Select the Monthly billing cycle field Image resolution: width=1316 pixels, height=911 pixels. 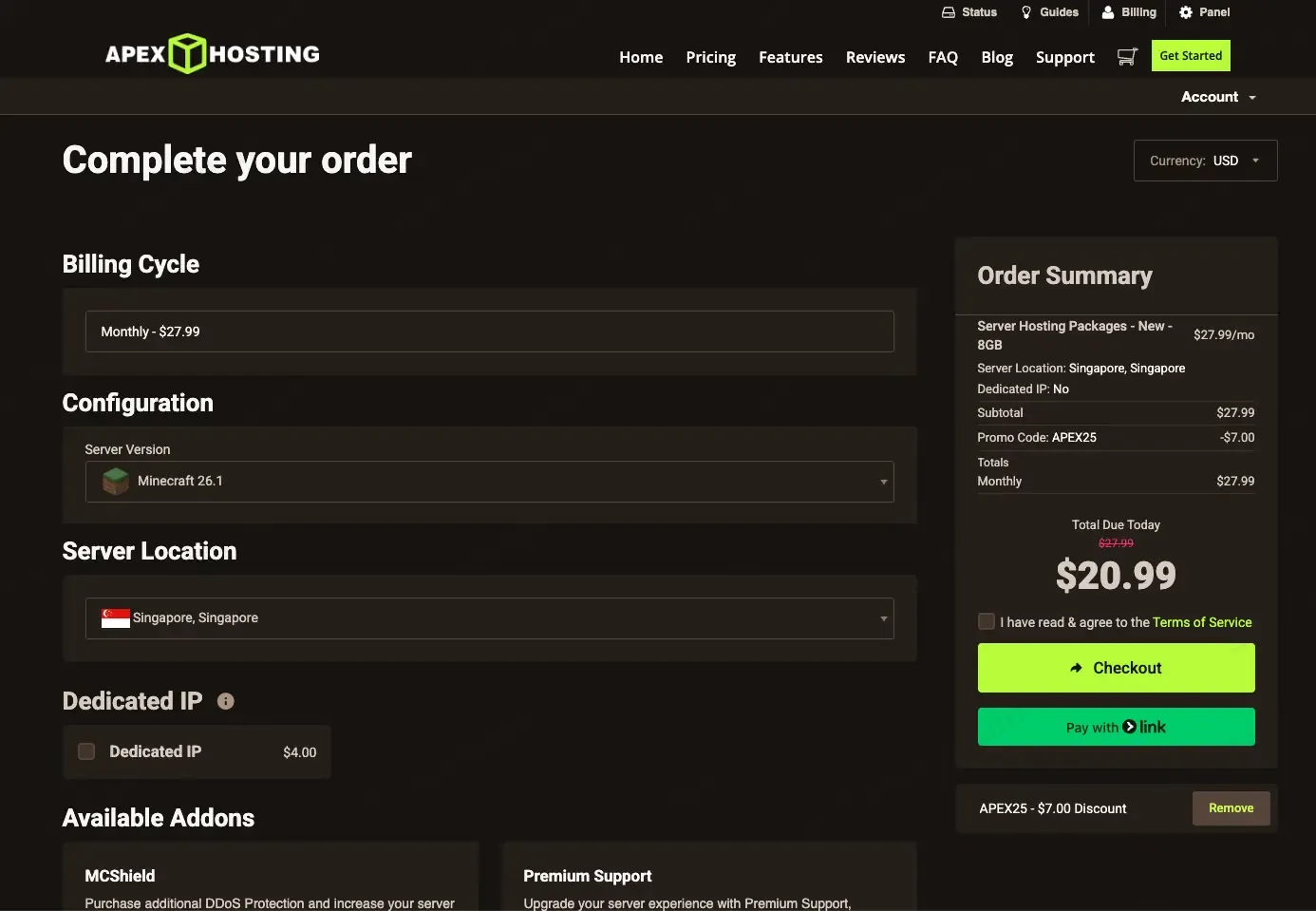coord(490,332)
